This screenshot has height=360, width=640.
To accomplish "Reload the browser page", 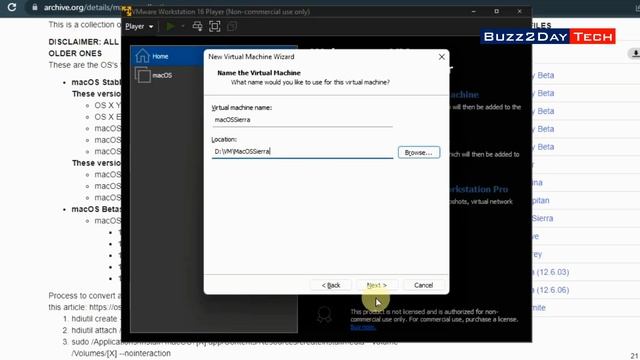I will pyautogui.click(x=12, y=7).
